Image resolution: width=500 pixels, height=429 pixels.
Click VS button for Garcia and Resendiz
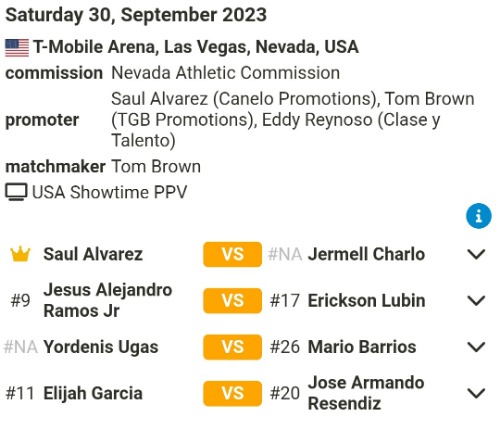coord(233,393)
